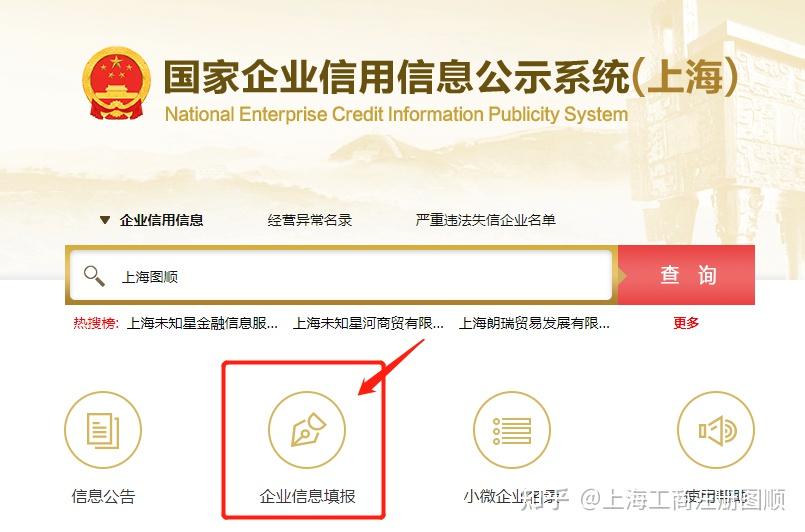The image size is (805, 532).
Task: Click the red 查询 search button
Action: pyautogui.click(x=686, y=275)
